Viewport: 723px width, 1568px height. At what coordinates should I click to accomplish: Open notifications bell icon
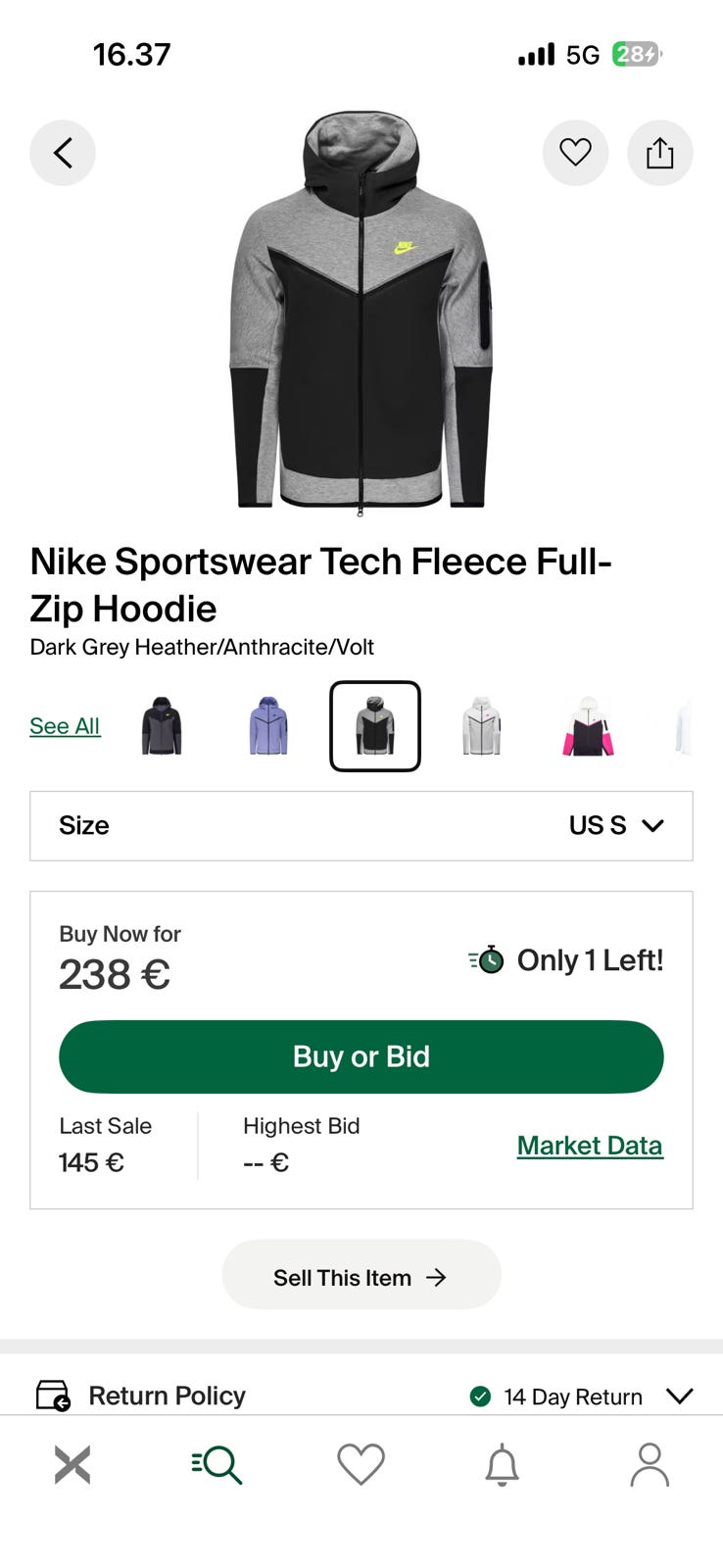[x=502, y=1465]
